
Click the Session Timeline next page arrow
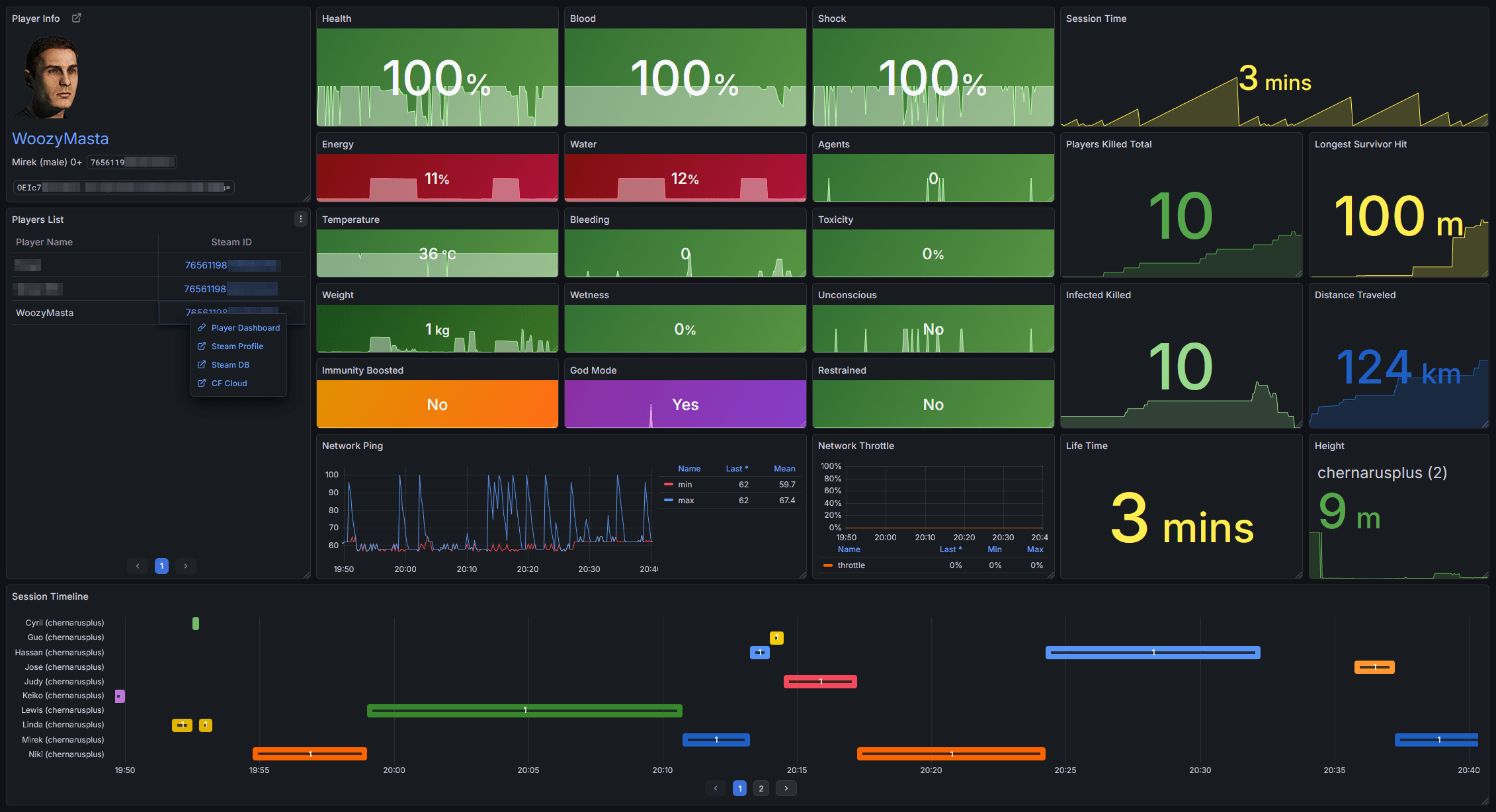[x=786, y=788]
